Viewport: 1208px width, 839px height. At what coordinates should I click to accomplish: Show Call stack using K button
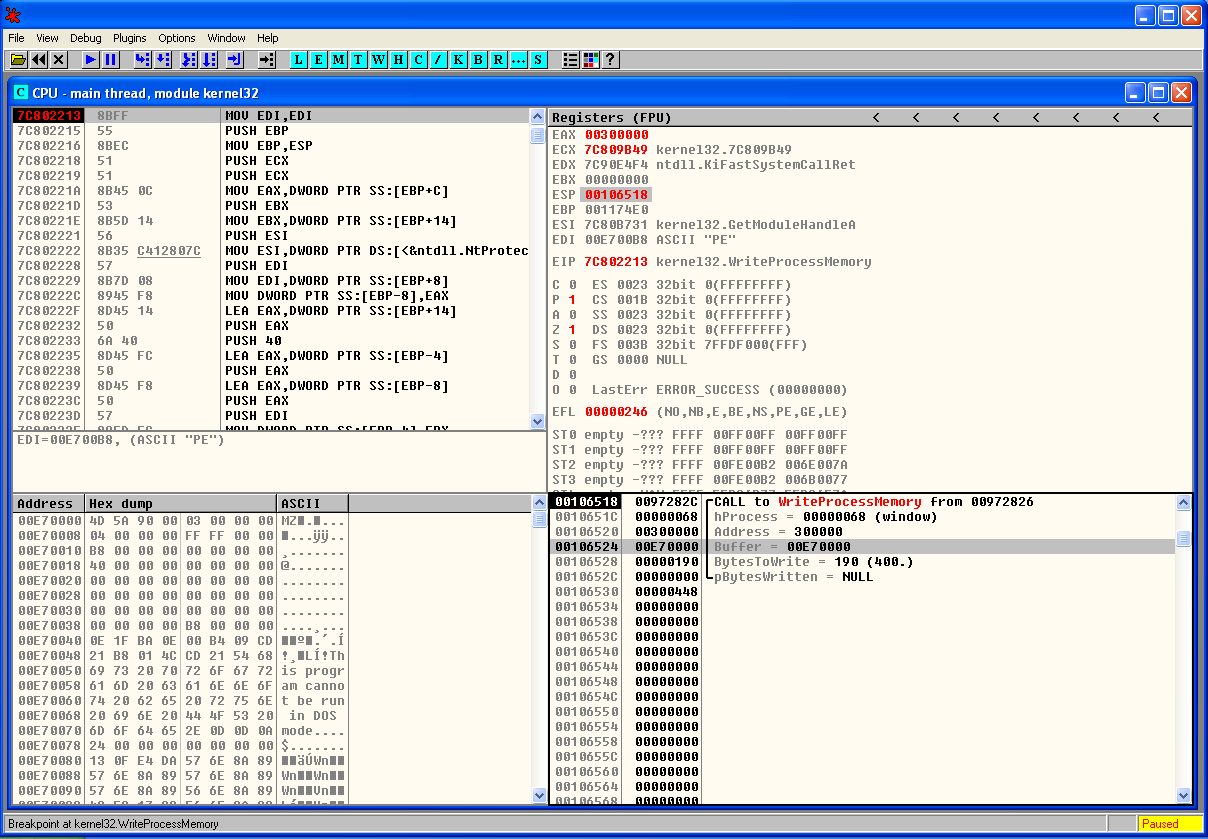458,60
